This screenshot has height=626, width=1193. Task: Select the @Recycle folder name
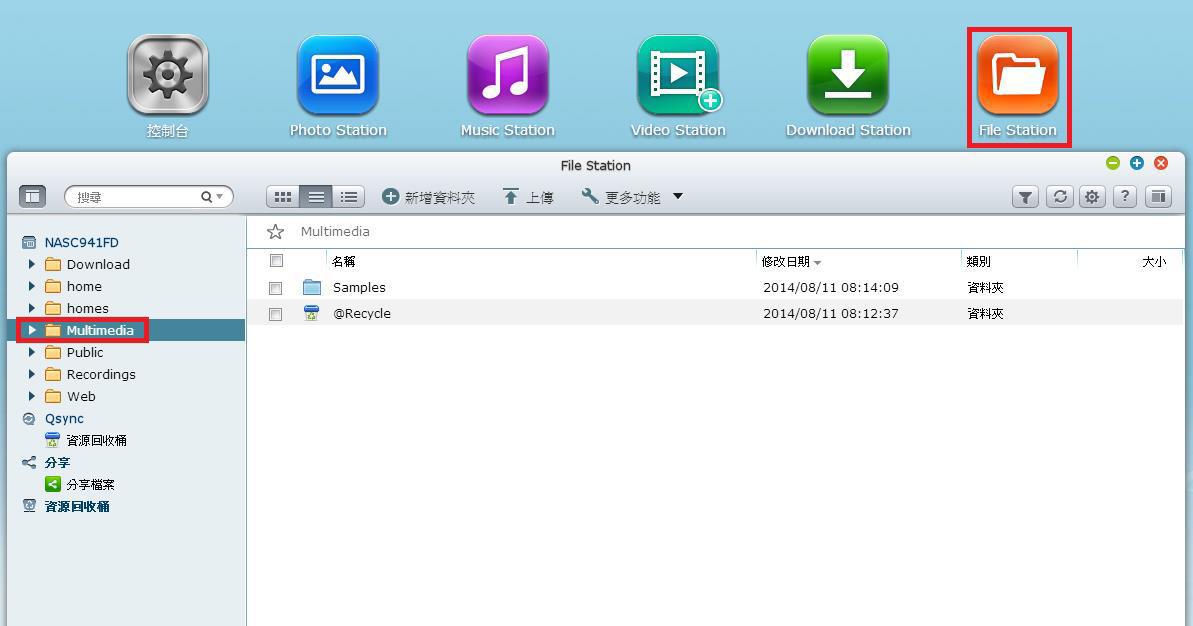coord(361,313)
